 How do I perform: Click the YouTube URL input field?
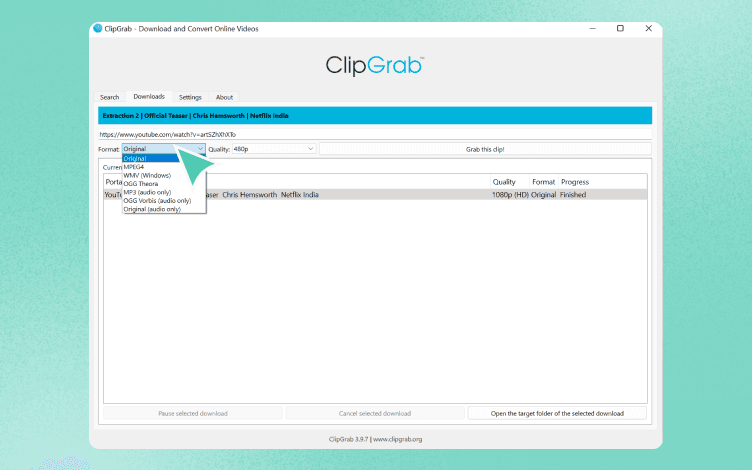(x=375, y=134)
